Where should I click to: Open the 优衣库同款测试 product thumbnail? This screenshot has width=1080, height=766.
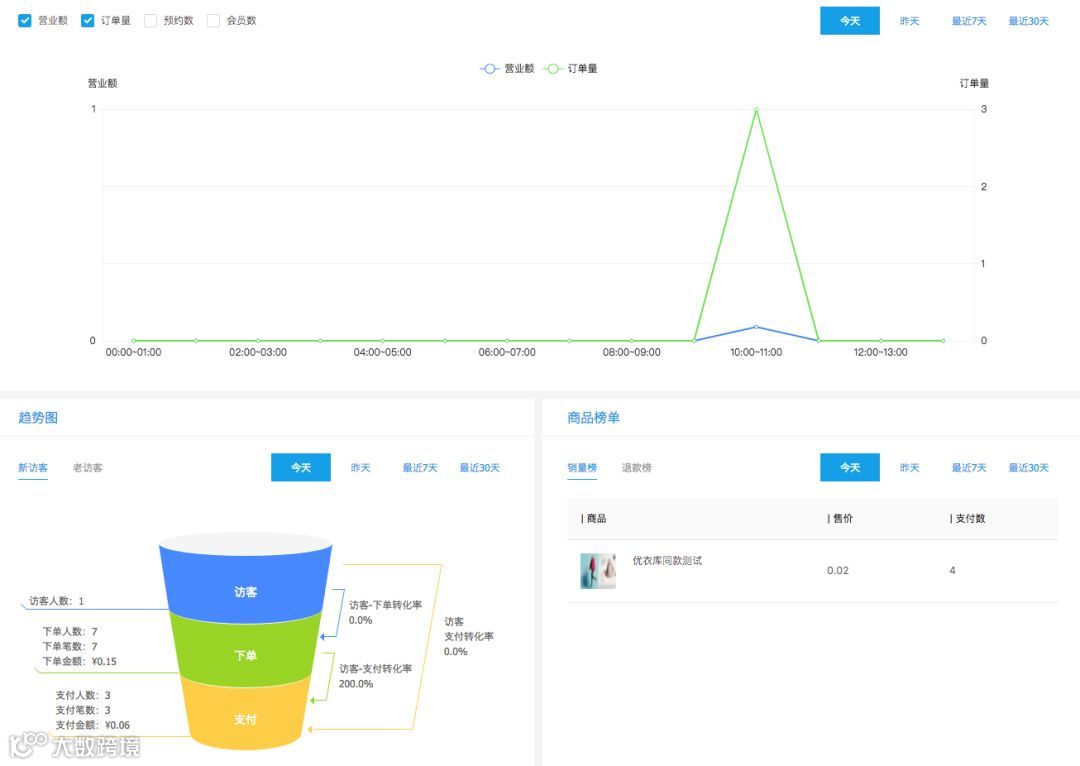pyautogui.click(x=598, y=571)
